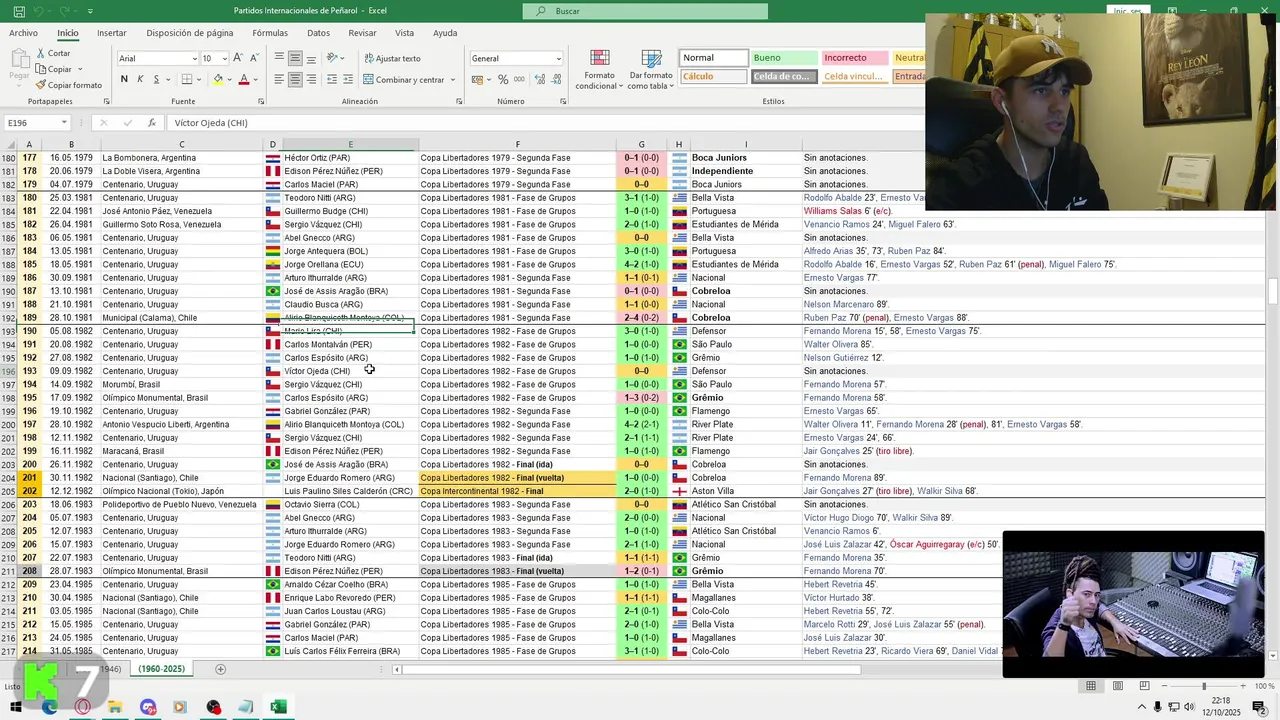Toggle Ajustar texto wrap
Screen dimensions: 1280x720
pyautogui.click(x=392, y=58)
